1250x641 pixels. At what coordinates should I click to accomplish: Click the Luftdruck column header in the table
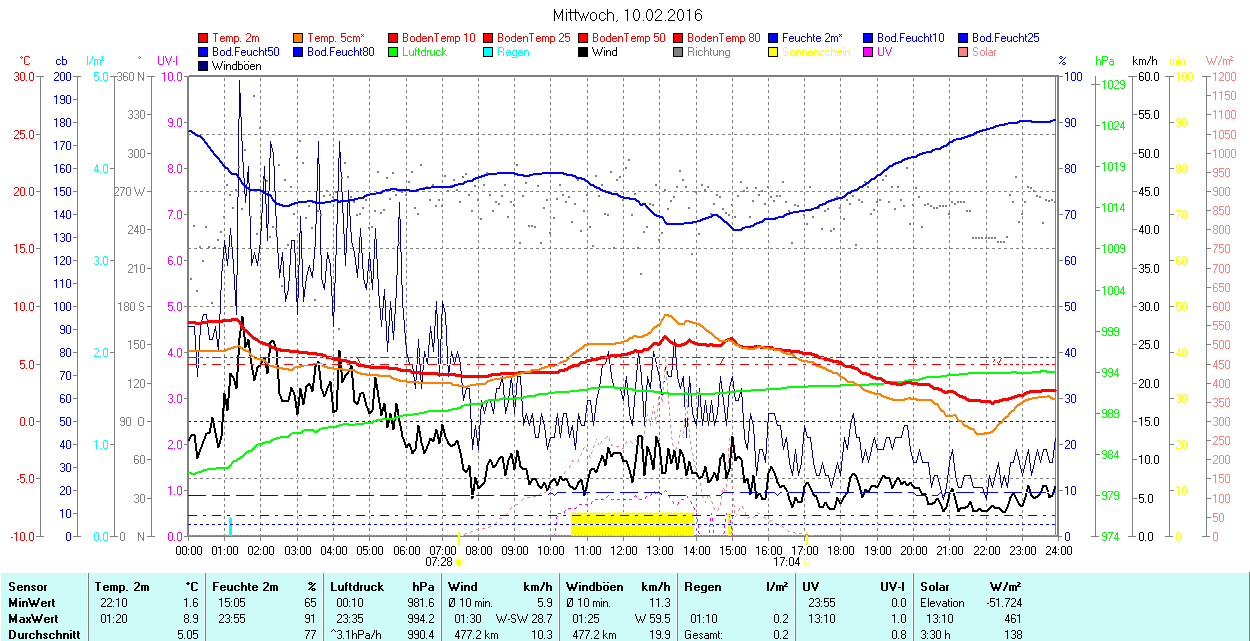(x=357, y=588)
